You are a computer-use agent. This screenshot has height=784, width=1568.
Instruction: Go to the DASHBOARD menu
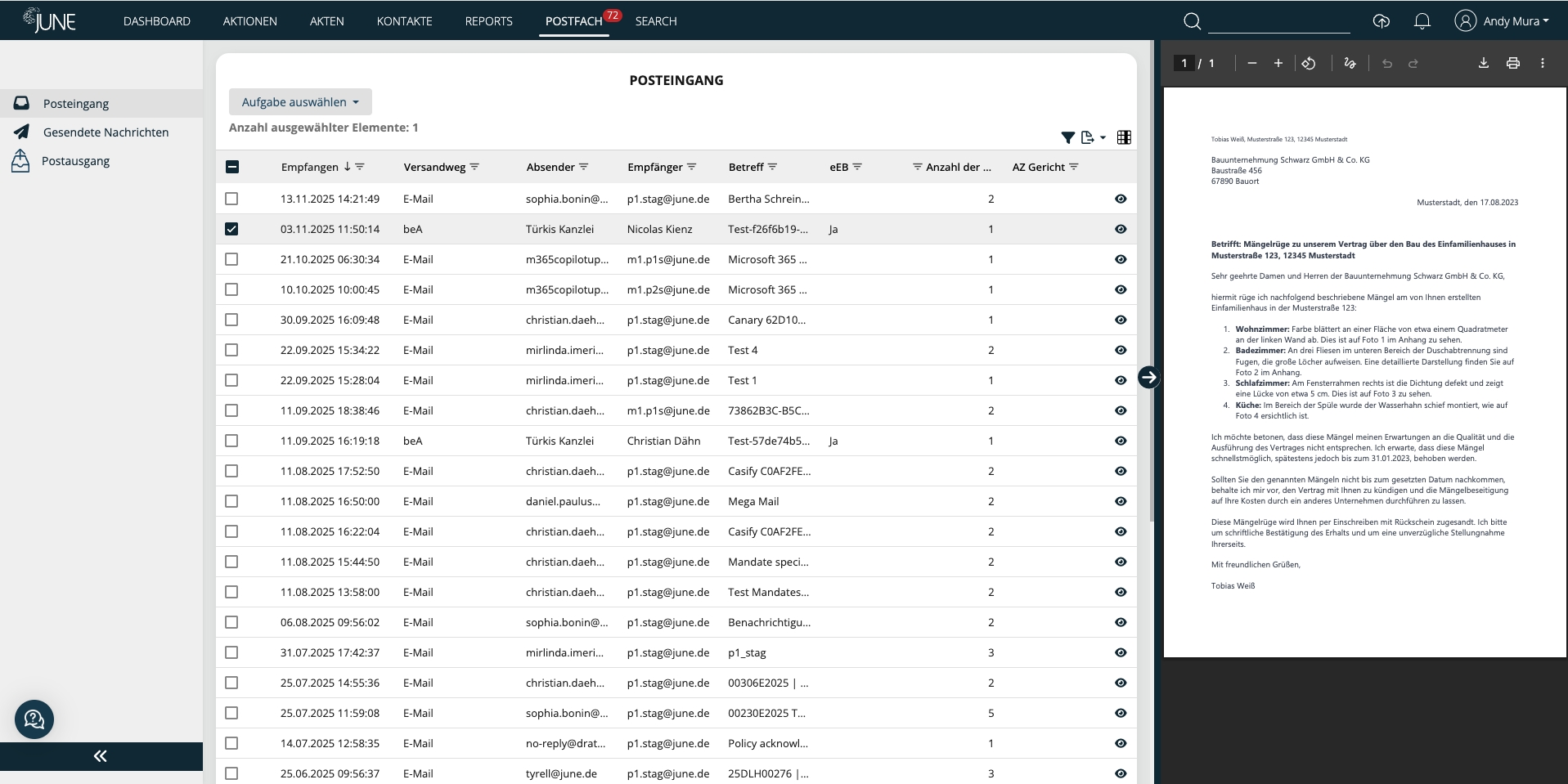pyautogui.click(x=156, y=20)
